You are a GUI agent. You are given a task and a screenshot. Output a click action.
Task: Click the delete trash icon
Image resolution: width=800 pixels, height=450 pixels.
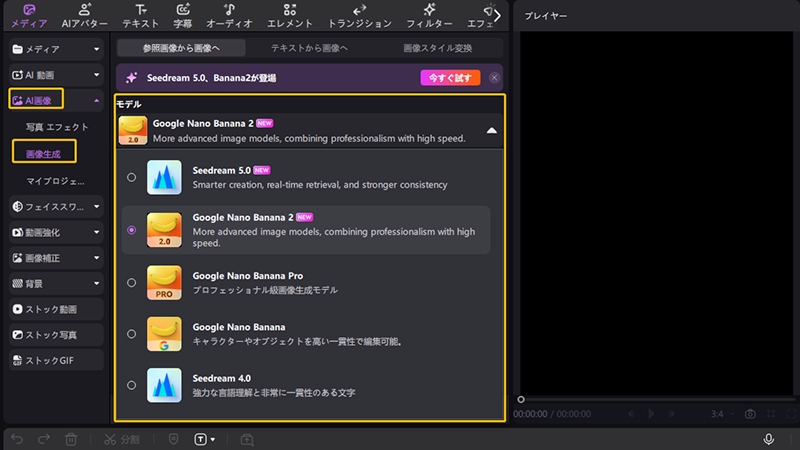[x=71, y=439]
